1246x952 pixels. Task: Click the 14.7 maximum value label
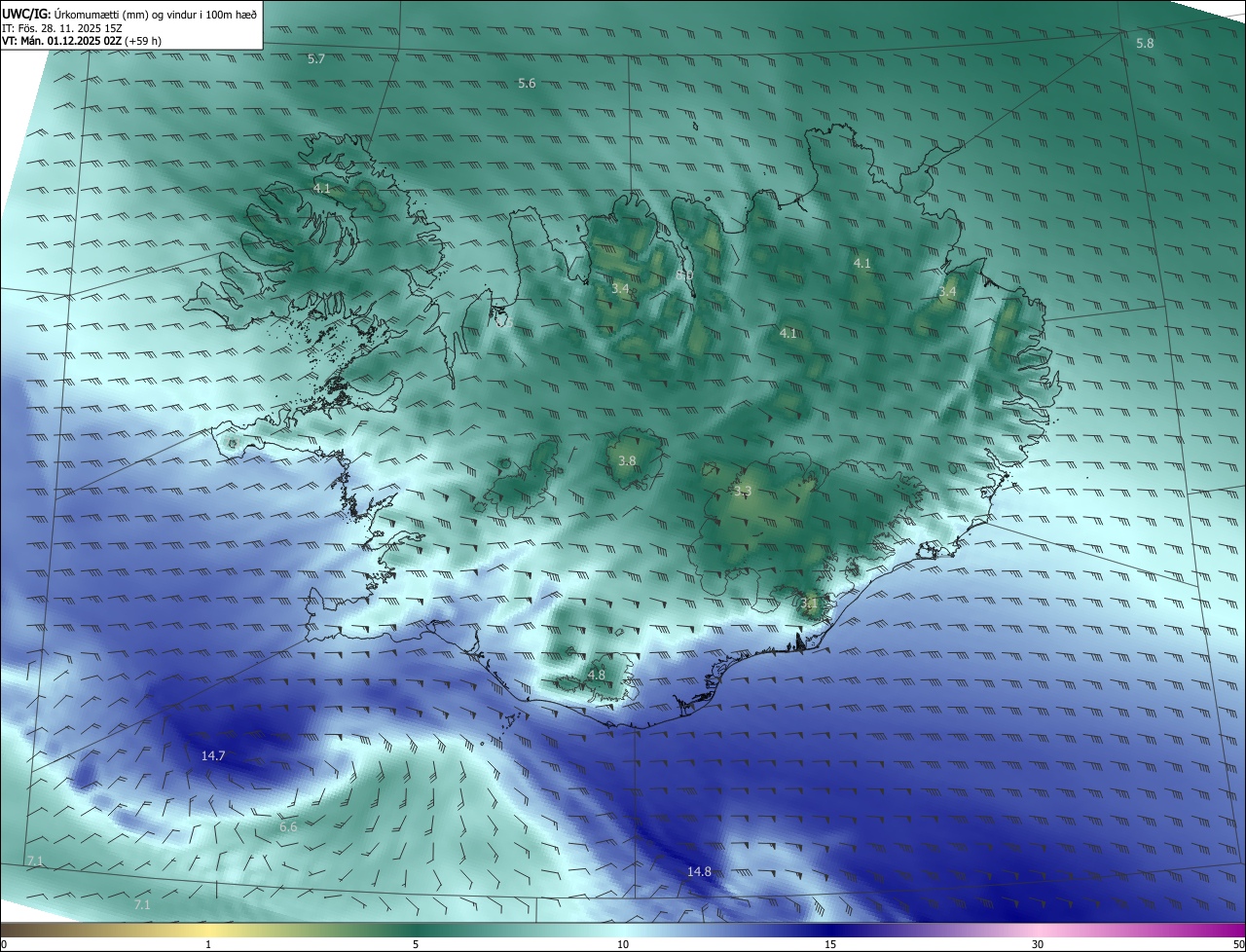(213, 756)
